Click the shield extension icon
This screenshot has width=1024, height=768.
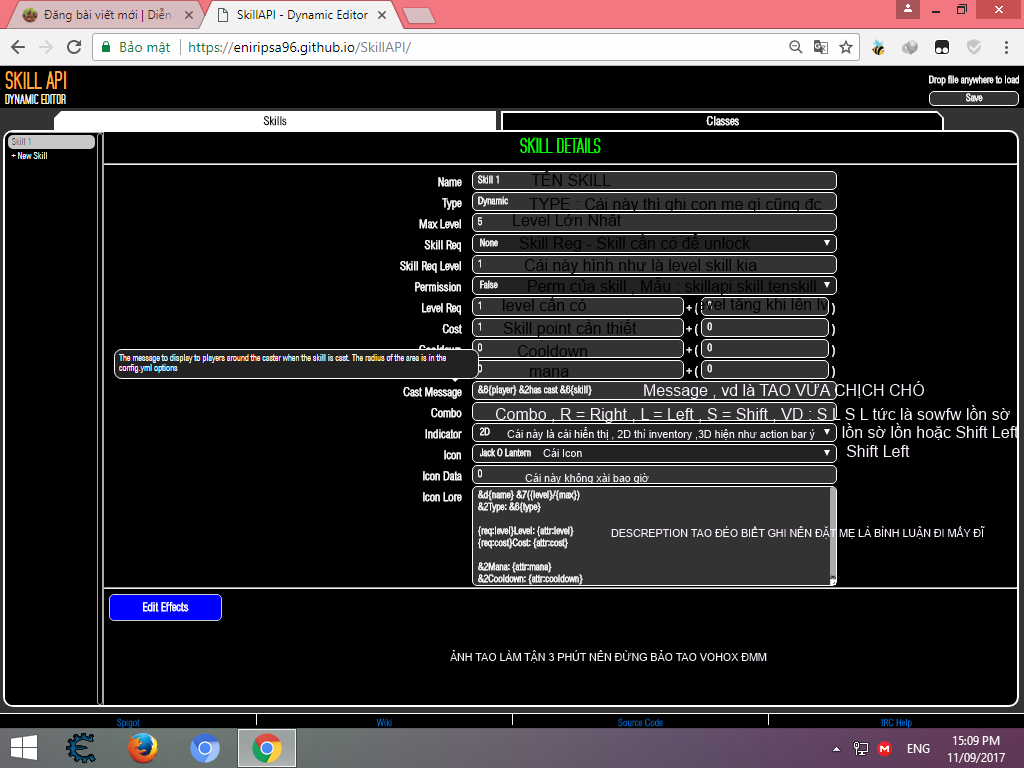click(x=974, y=47)
